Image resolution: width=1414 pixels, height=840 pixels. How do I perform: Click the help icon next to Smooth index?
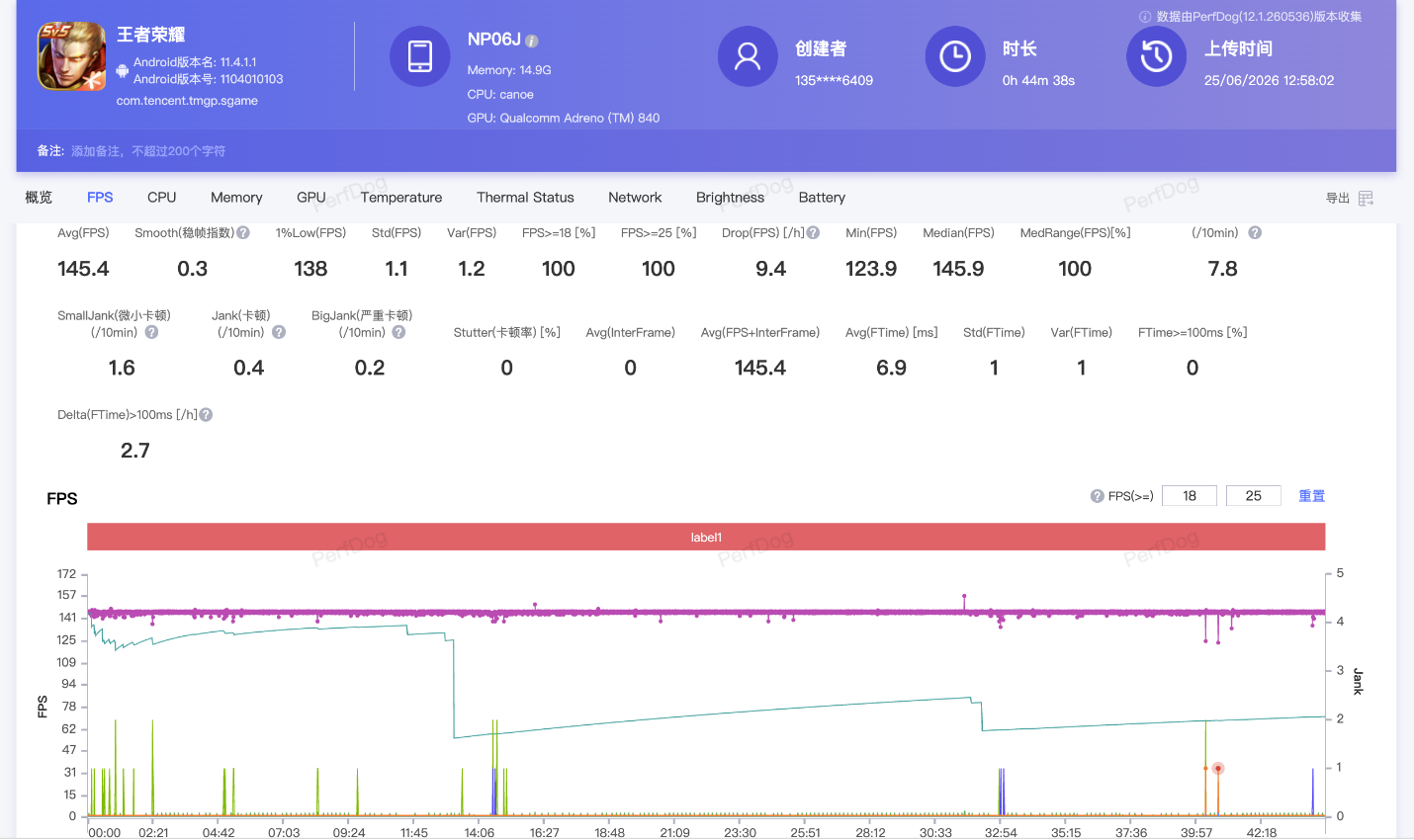click(243, 233)
